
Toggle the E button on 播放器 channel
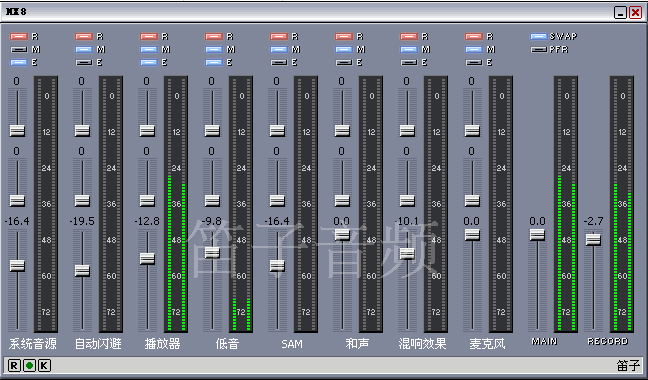(148, 62)
